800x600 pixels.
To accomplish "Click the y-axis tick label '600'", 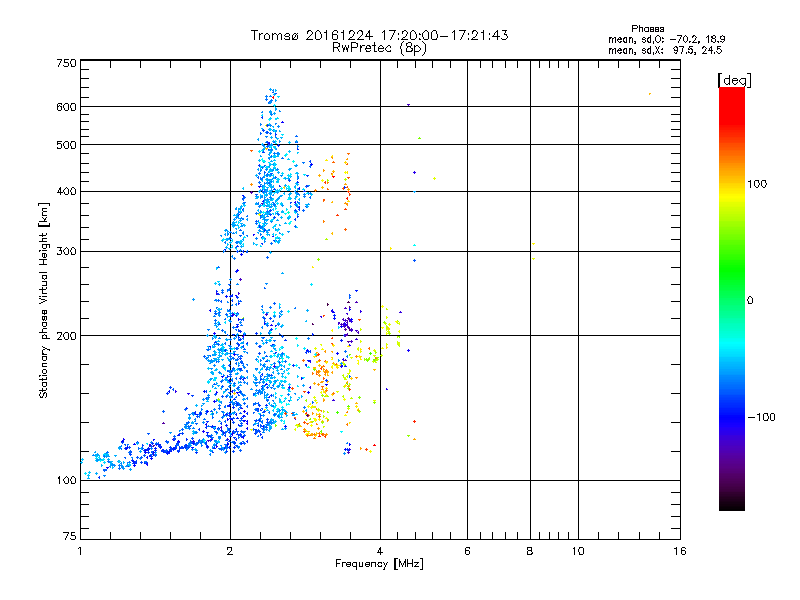I will [x=66, y=107].
